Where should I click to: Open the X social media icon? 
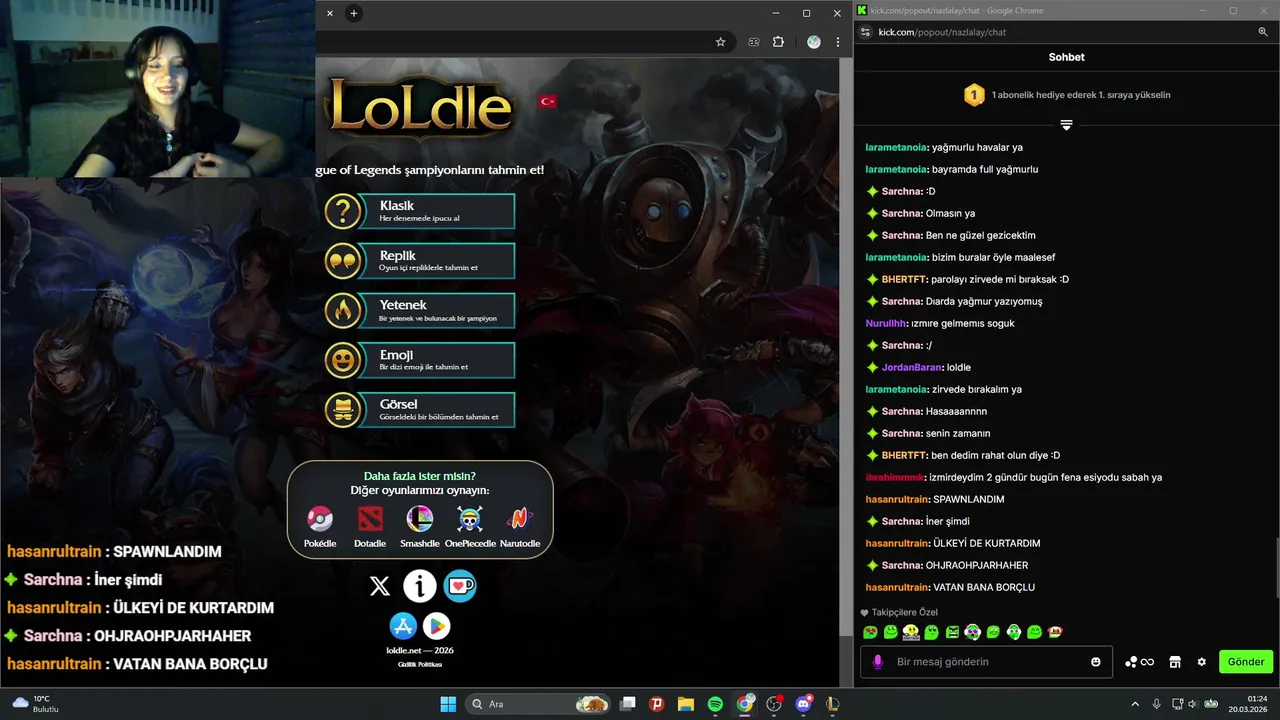(x=380, y=587)
